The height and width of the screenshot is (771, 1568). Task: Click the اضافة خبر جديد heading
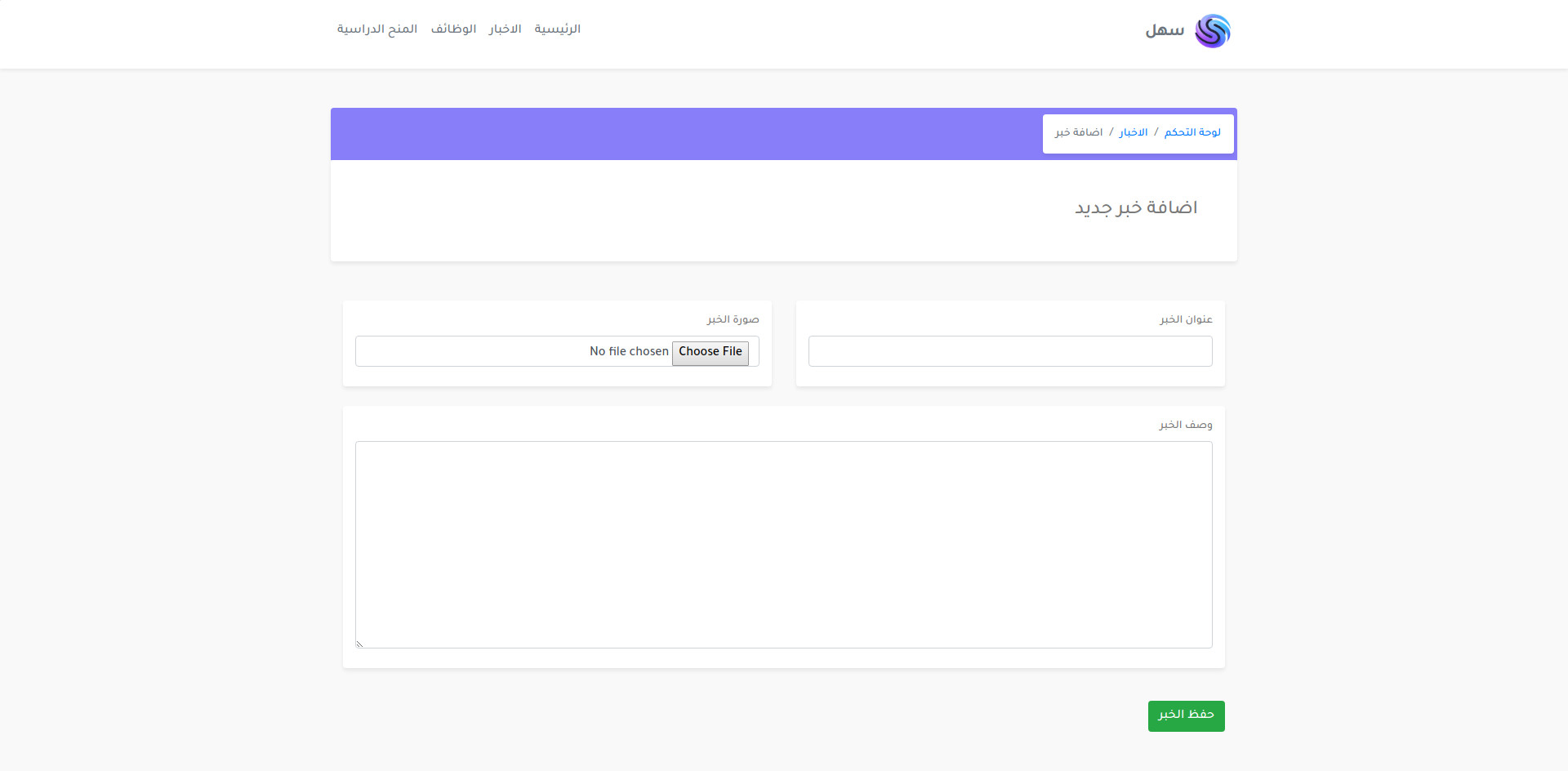1136,207
